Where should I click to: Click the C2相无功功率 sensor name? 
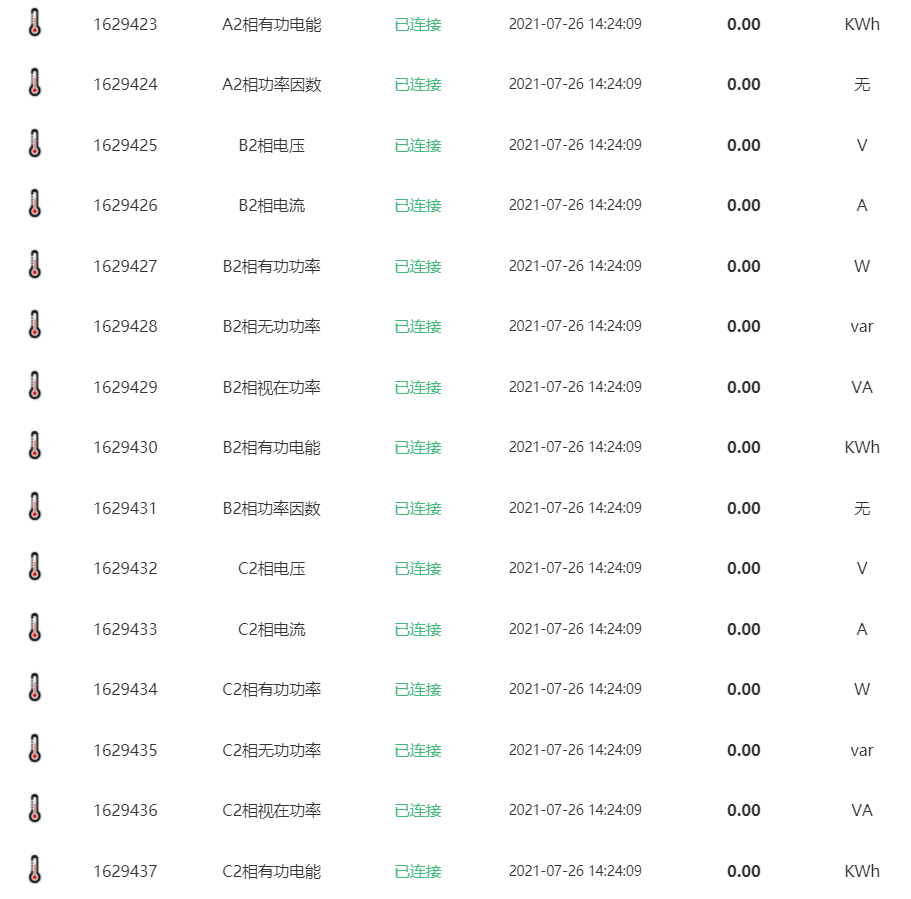coord(271,750)
